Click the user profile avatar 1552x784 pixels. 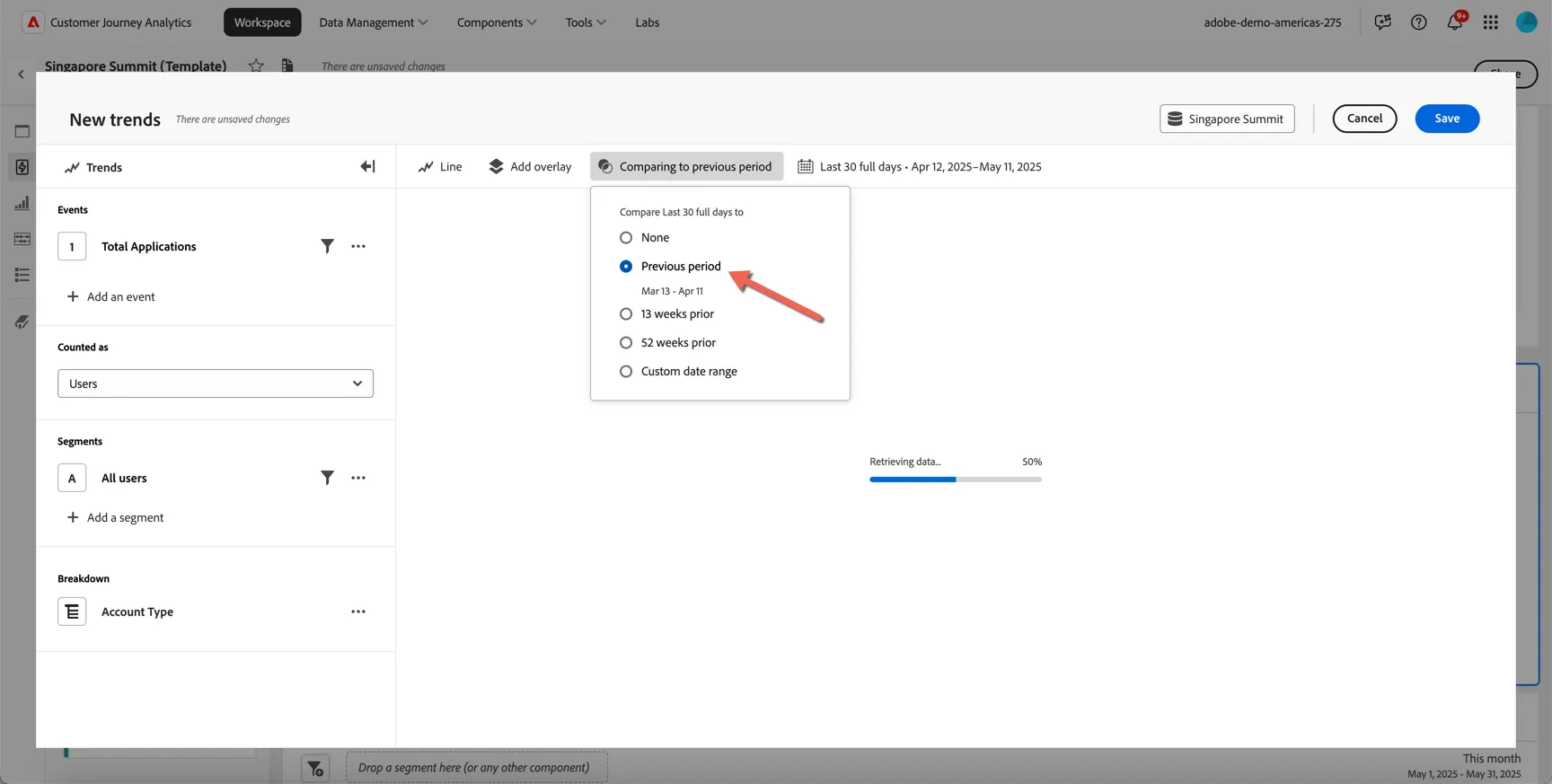click(x=1527, y=22)
